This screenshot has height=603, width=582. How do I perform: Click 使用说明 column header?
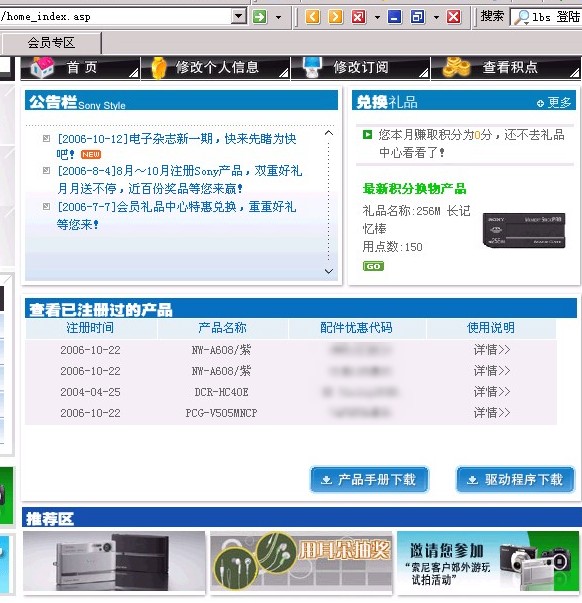click(491, 328)
